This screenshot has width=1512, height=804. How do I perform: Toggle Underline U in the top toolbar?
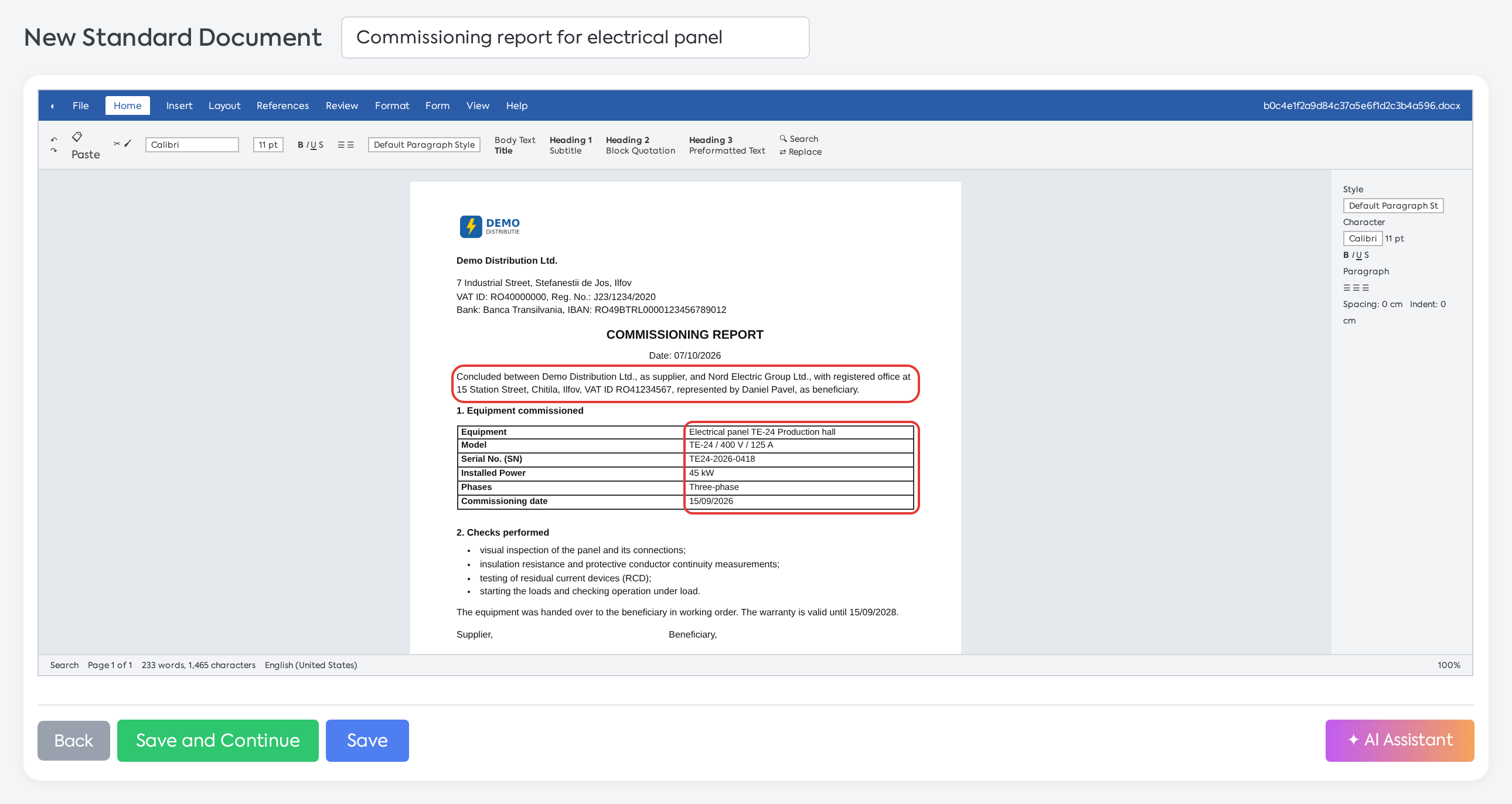pos(314,144)
